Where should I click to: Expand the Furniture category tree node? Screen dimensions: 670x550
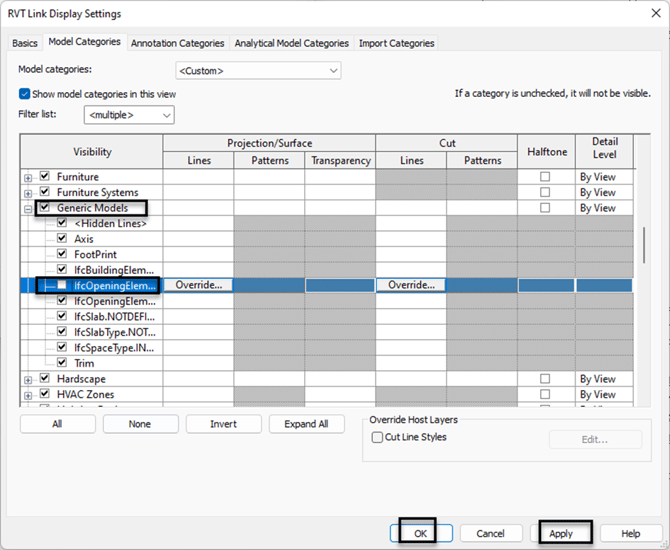(x=28, y=177)
